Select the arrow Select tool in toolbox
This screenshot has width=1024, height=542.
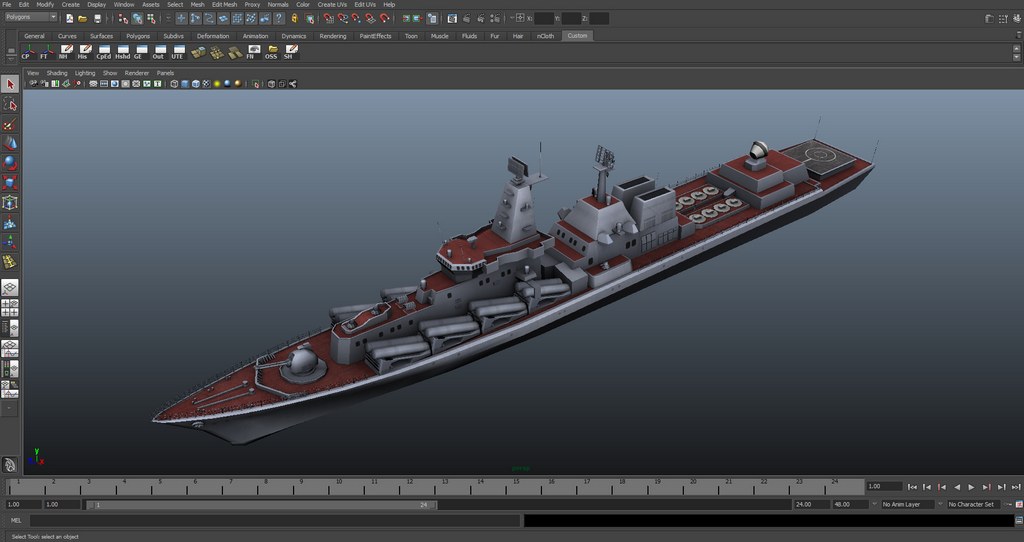pyautogui.click(x=10, y=85)
